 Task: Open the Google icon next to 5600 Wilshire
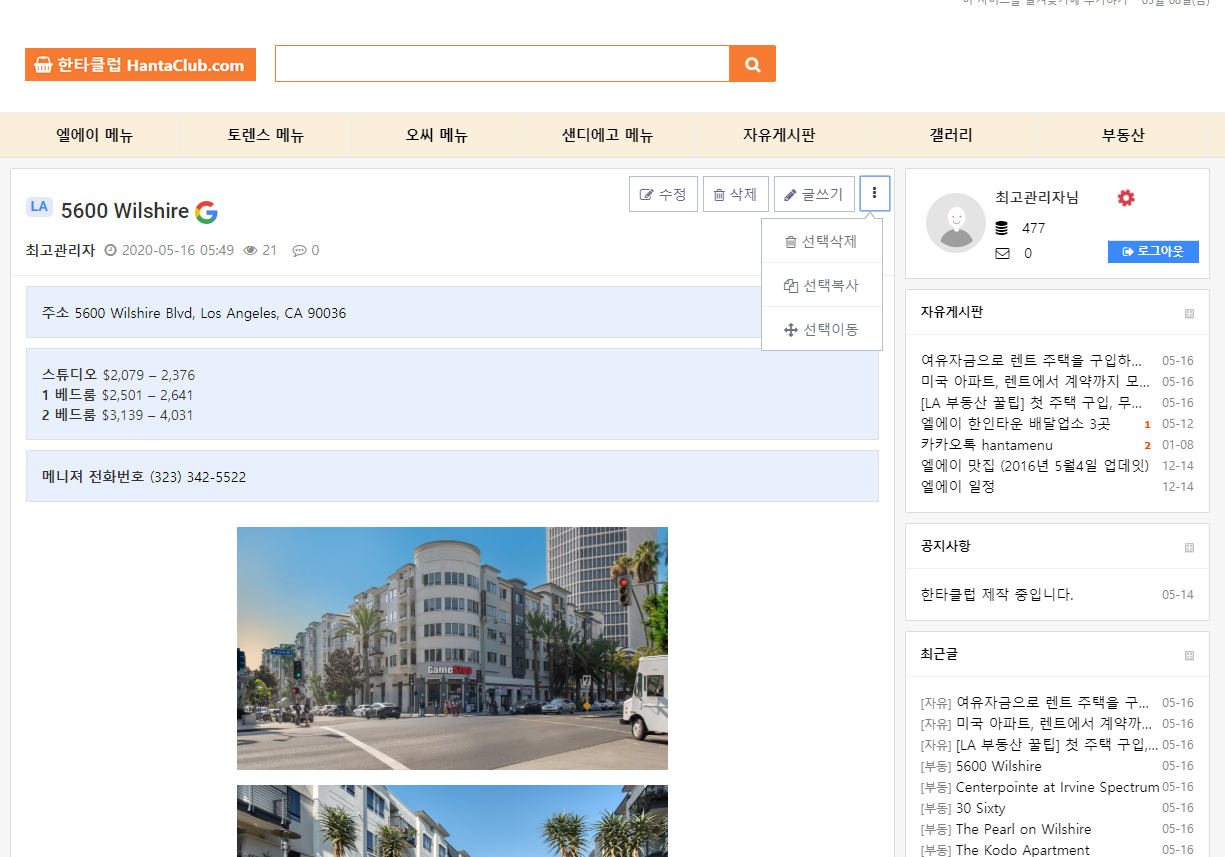(x=206, y=212)
